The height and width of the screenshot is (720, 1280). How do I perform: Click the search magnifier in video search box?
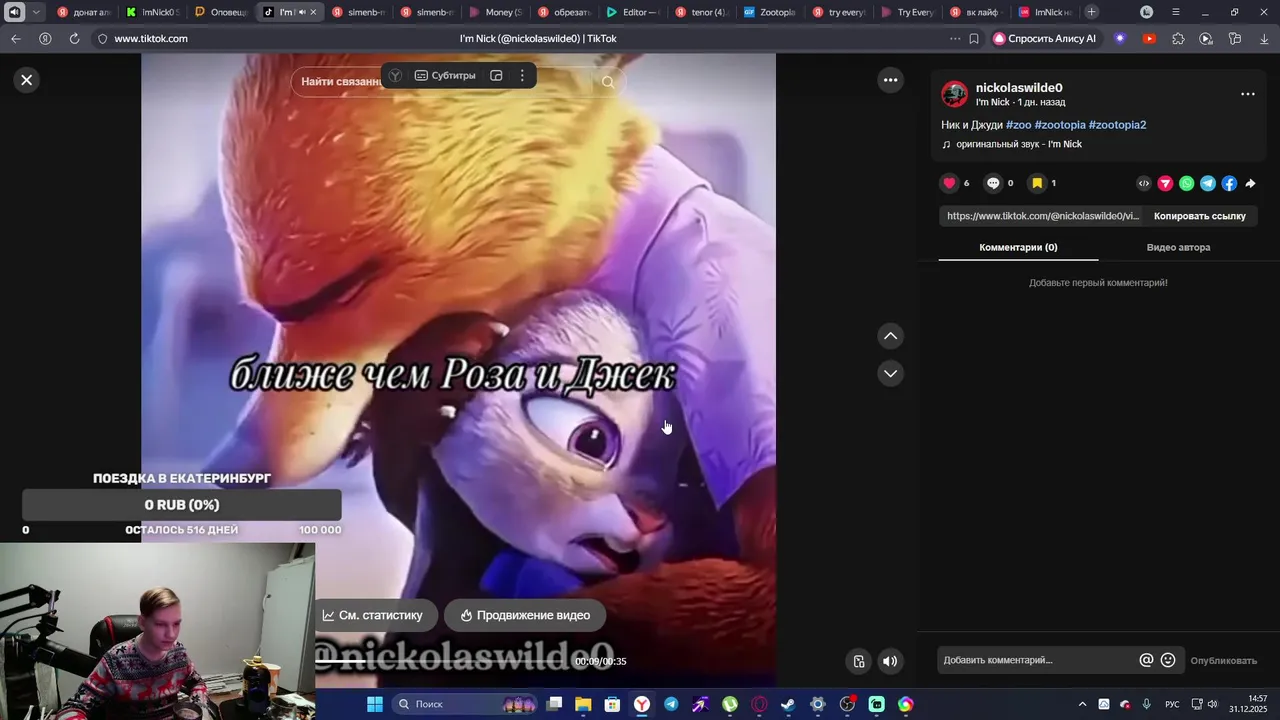pyautogui.click(x=608, y=82)
